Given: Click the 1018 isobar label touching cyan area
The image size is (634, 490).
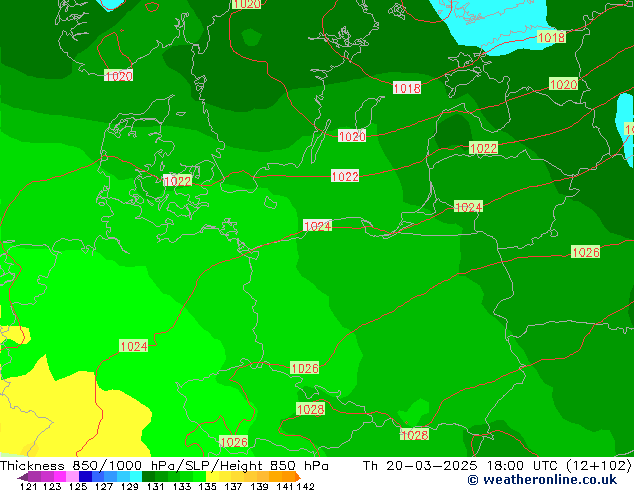Looking at the screenshot, I should point(551,37).
